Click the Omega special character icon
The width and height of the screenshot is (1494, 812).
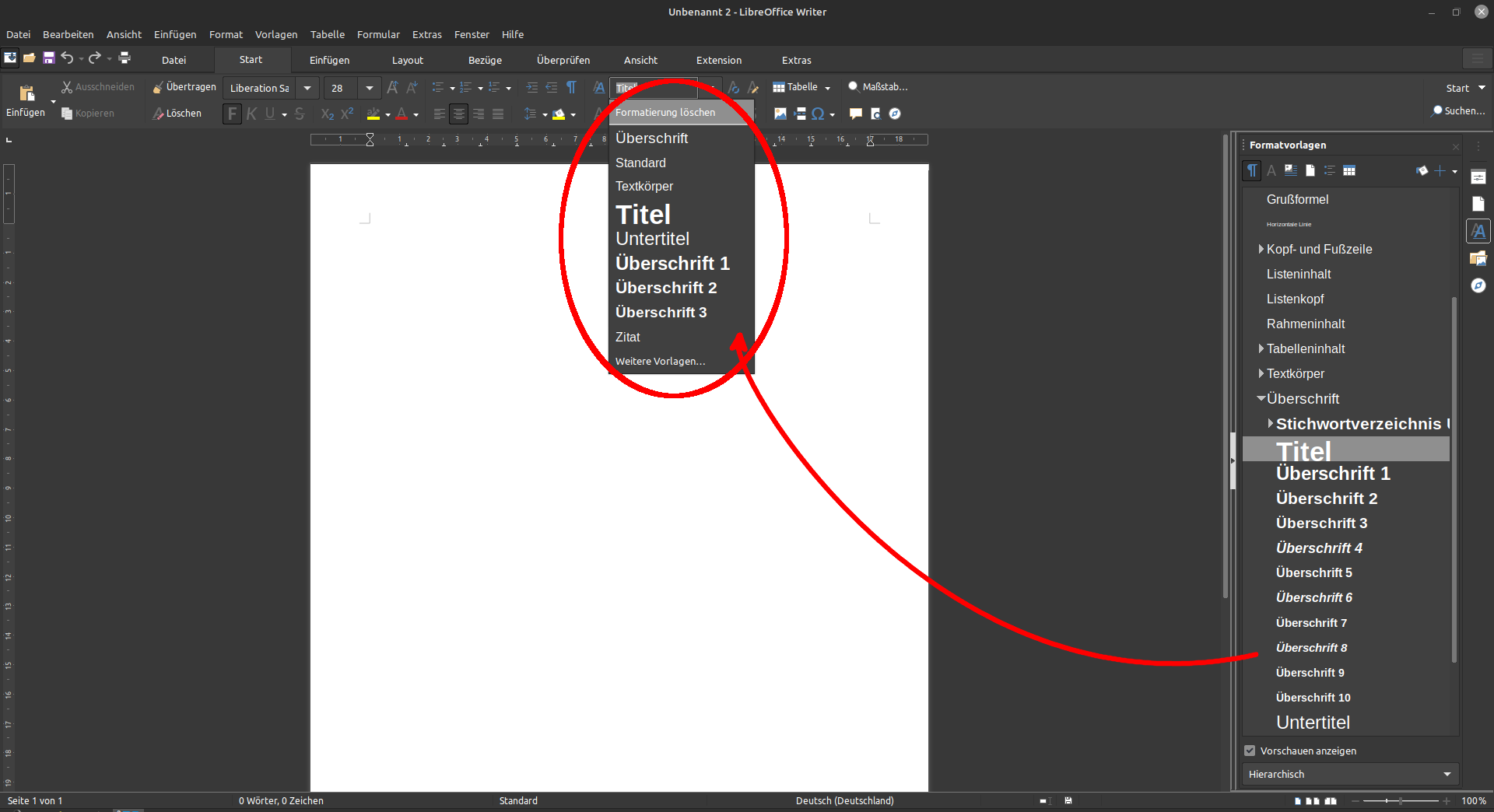pyautogui.click(x=817, y=114)
